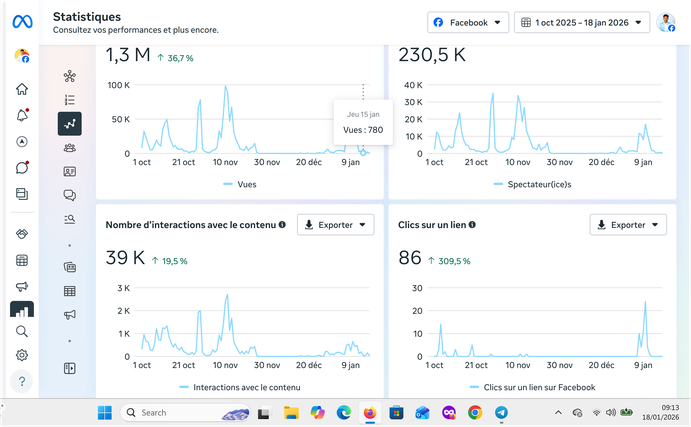Viewport: 691px width, 427px height.
Task: Open notifications bell in sidebar
Action: click(x=22, y=115)
